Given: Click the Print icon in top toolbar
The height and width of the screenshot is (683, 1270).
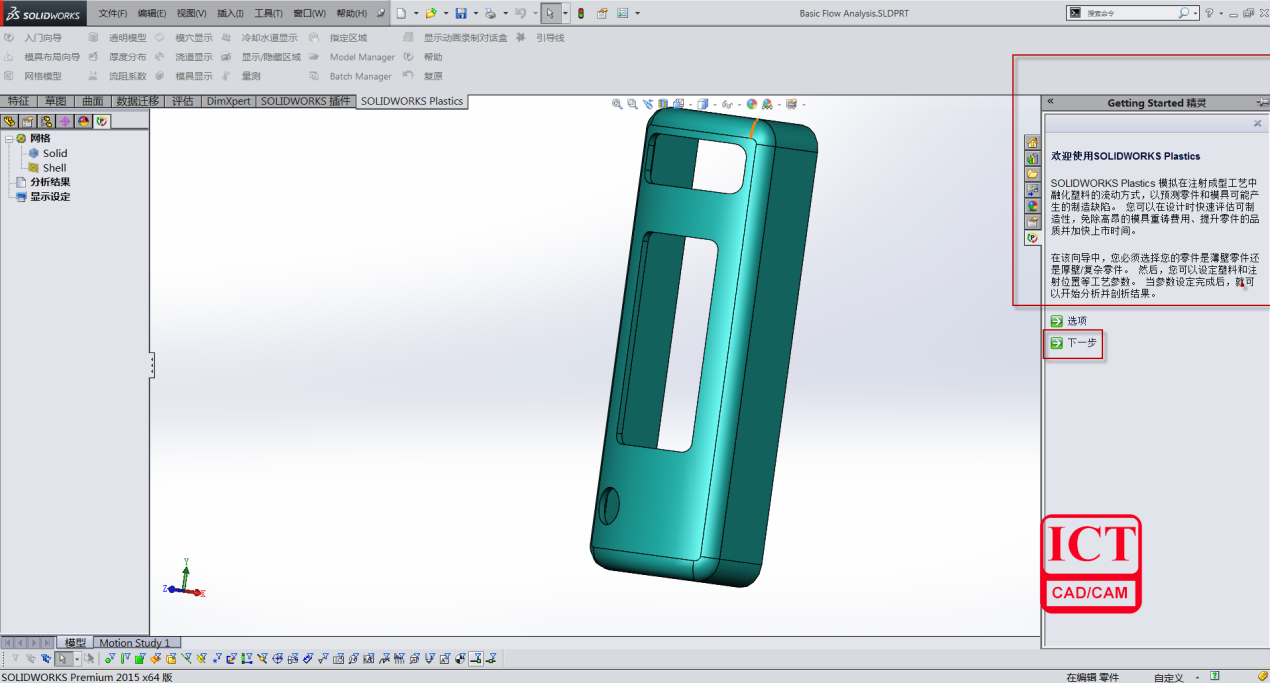Looking at the screenshot, I should [490, 13].
